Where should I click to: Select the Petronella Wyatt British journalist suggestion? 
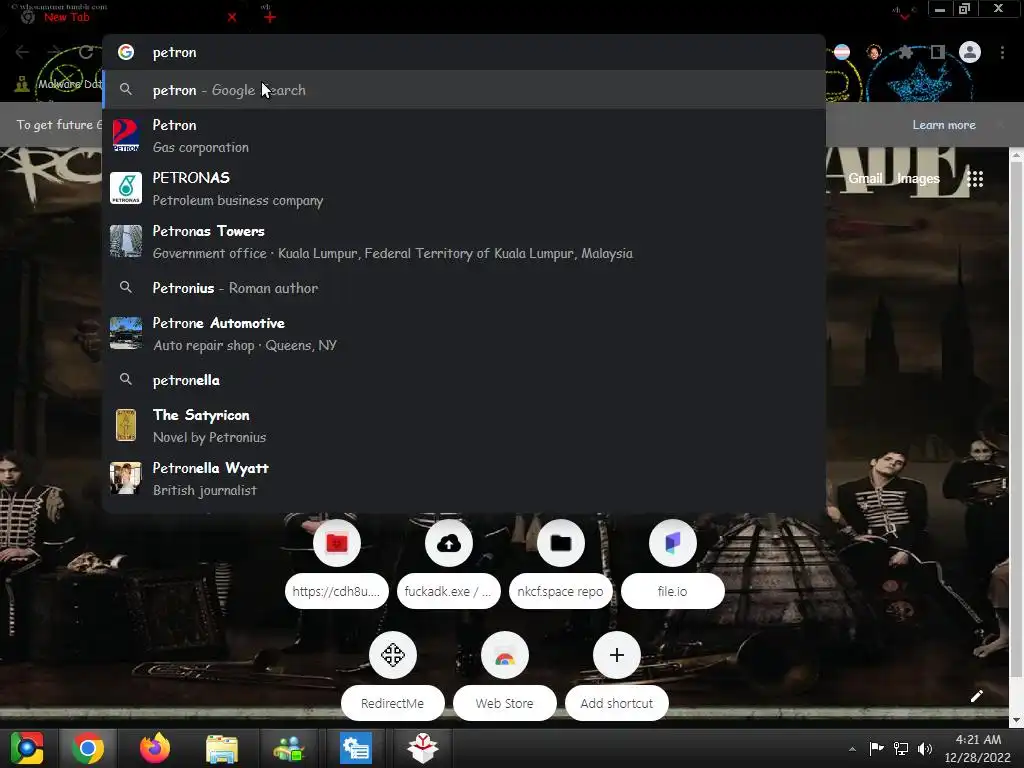464,479
